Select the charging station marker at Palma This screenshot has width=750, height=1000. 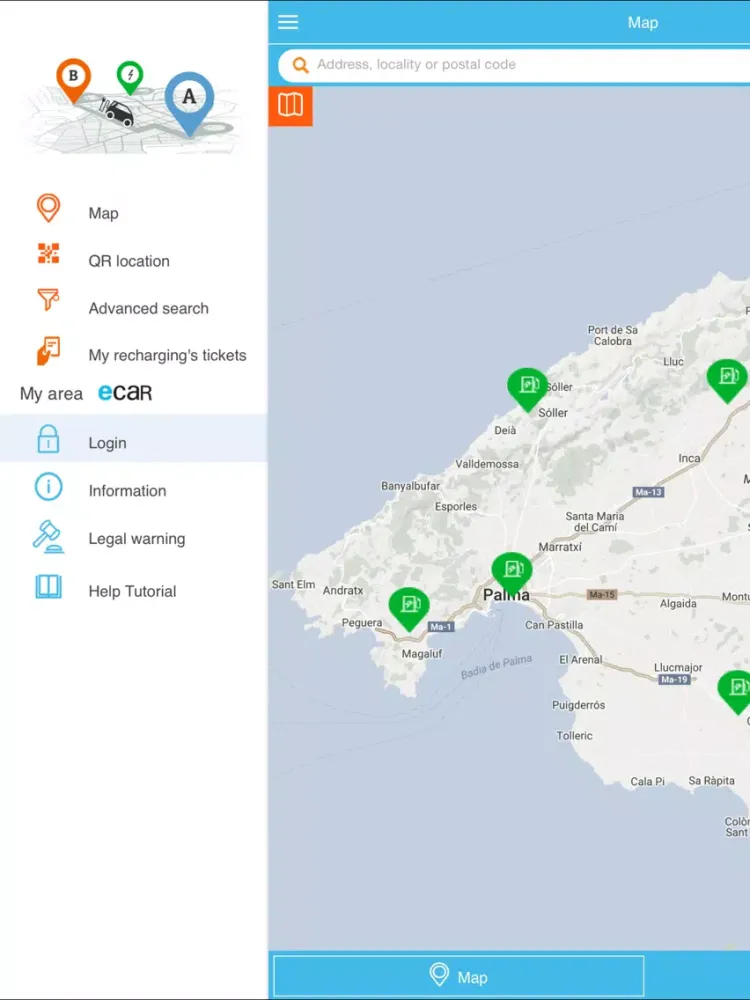click(512, 573)
